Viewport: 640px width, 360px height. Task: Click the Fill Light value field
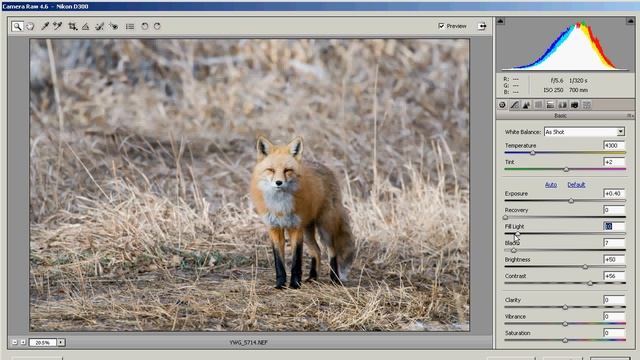point(614,226)
